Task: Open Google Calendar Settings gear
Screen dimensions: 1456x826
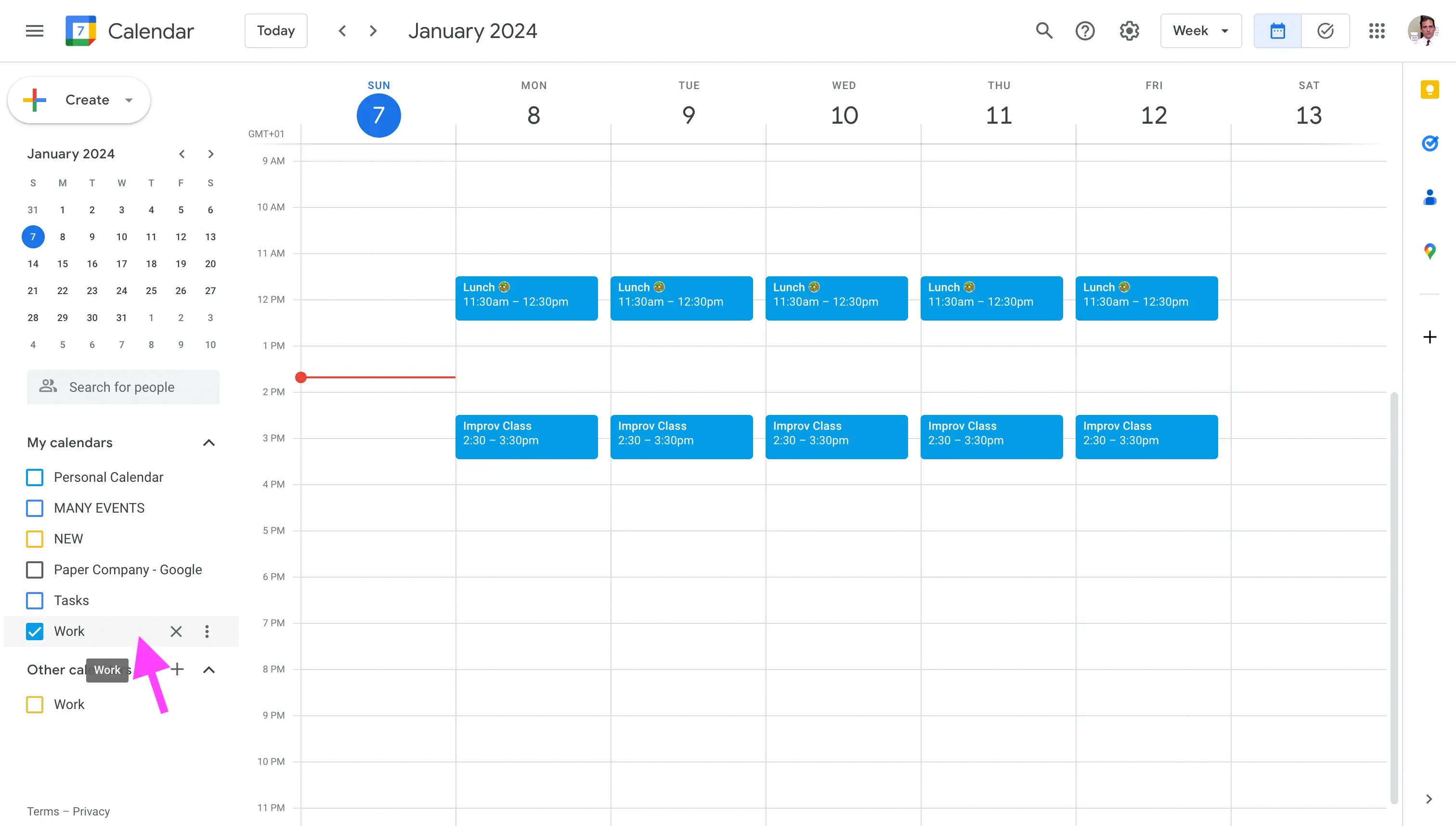Action: click(1130, 30)
